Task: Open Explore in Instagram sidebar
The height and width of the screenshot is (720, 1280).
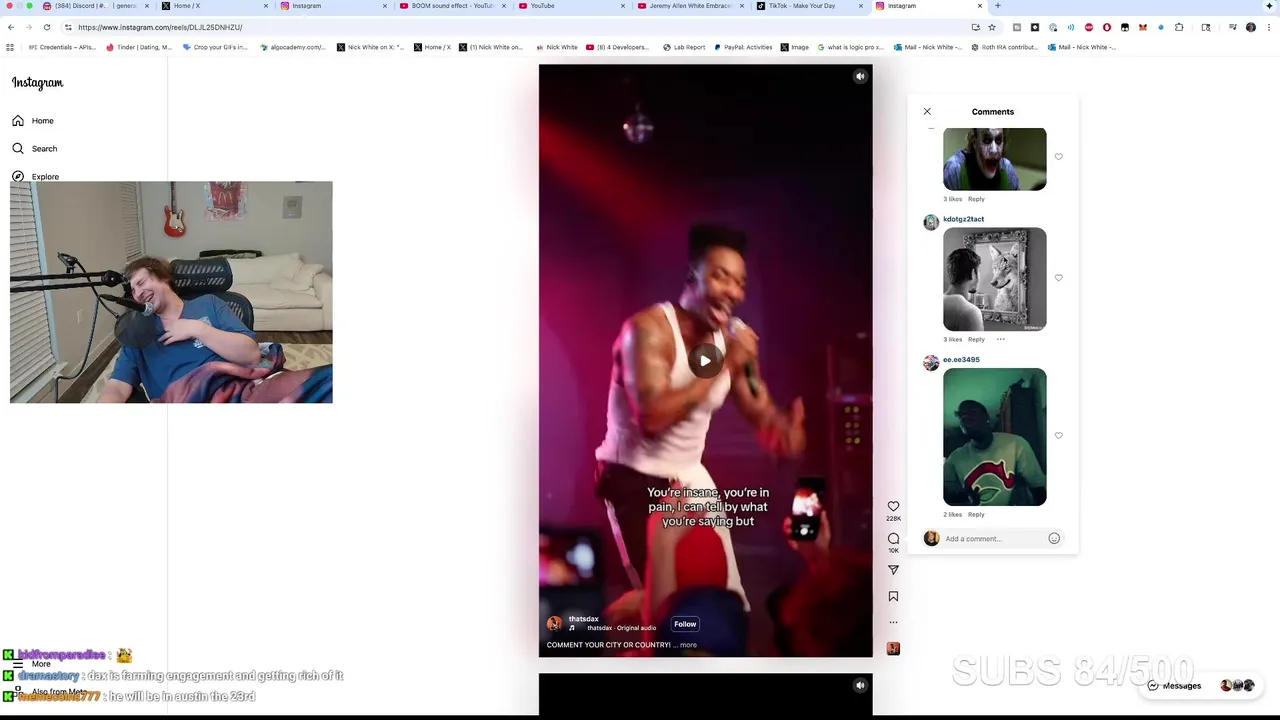Action: [35, 176]
